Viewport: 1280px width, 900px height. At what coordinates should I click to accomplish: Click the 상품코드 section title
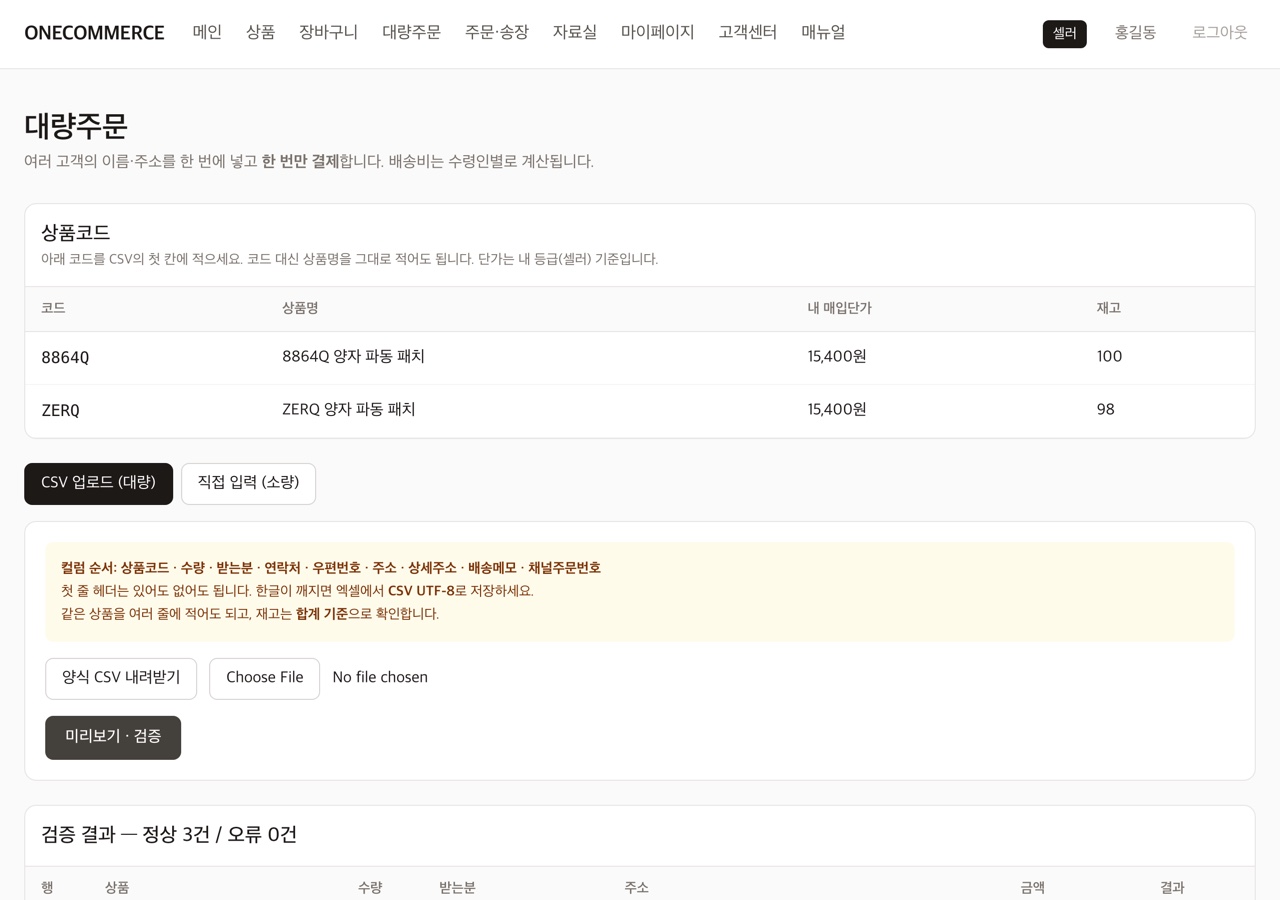pos(75,233)
